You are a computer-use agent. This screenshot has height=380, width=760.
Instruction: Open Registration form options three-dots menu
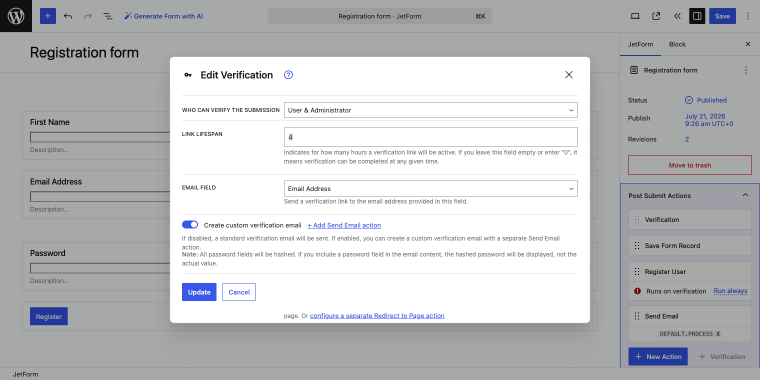click(746, 70)
